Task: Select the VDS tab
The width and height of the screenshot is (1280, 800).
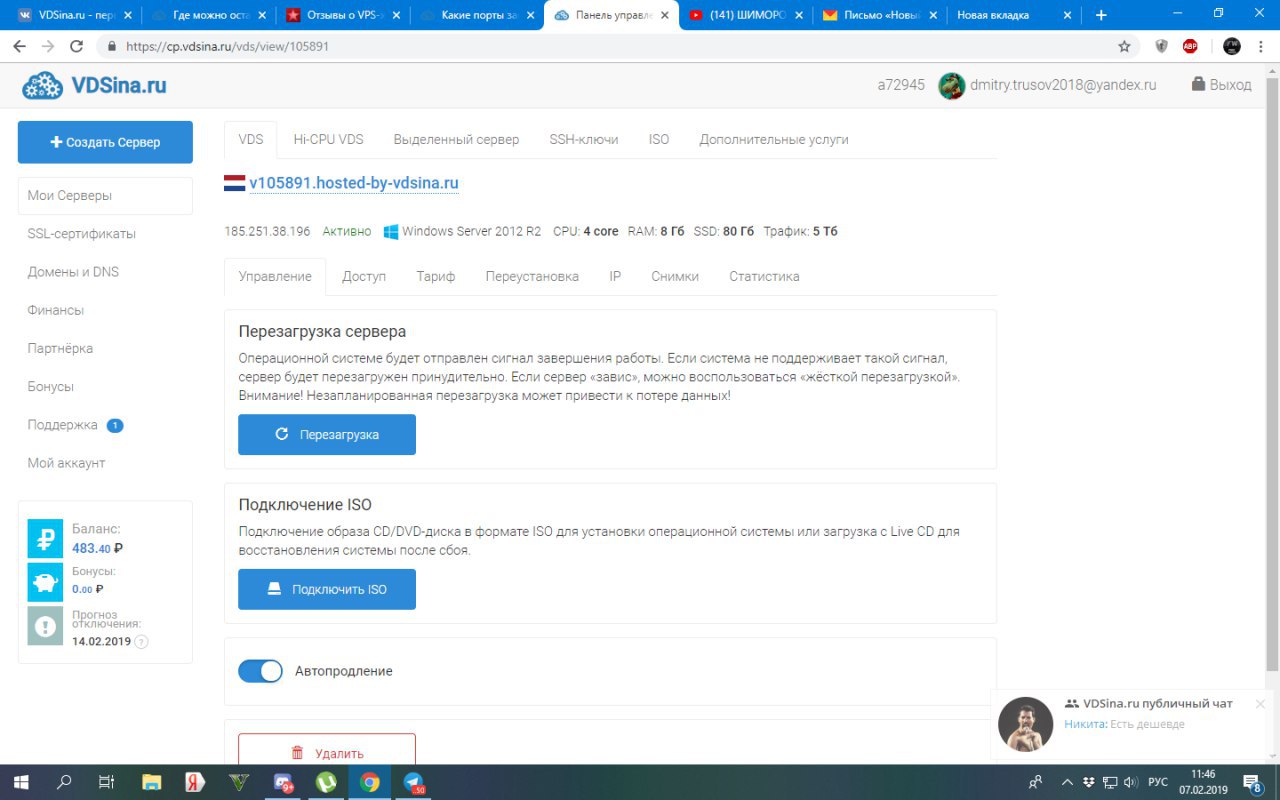Action: [251, 139]
